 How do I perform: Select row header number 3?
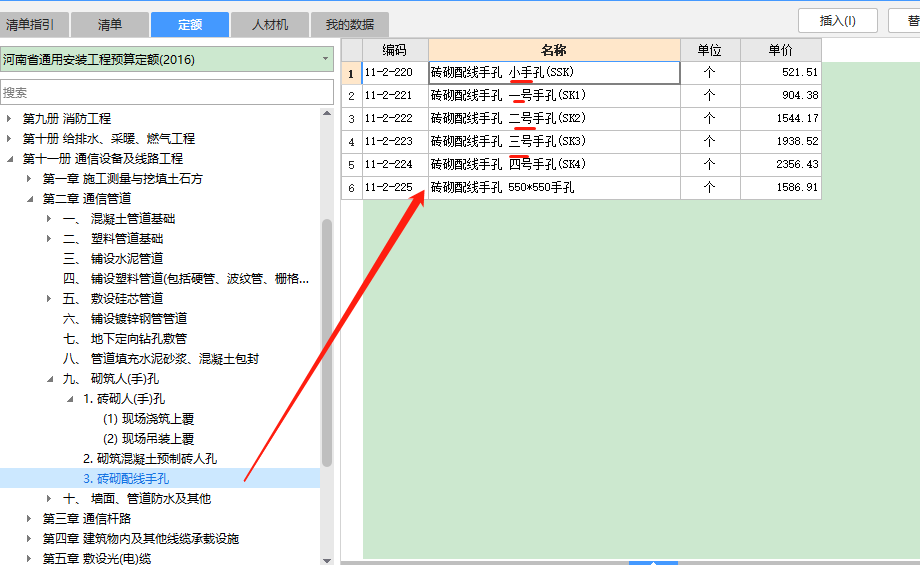pos(351,119)
